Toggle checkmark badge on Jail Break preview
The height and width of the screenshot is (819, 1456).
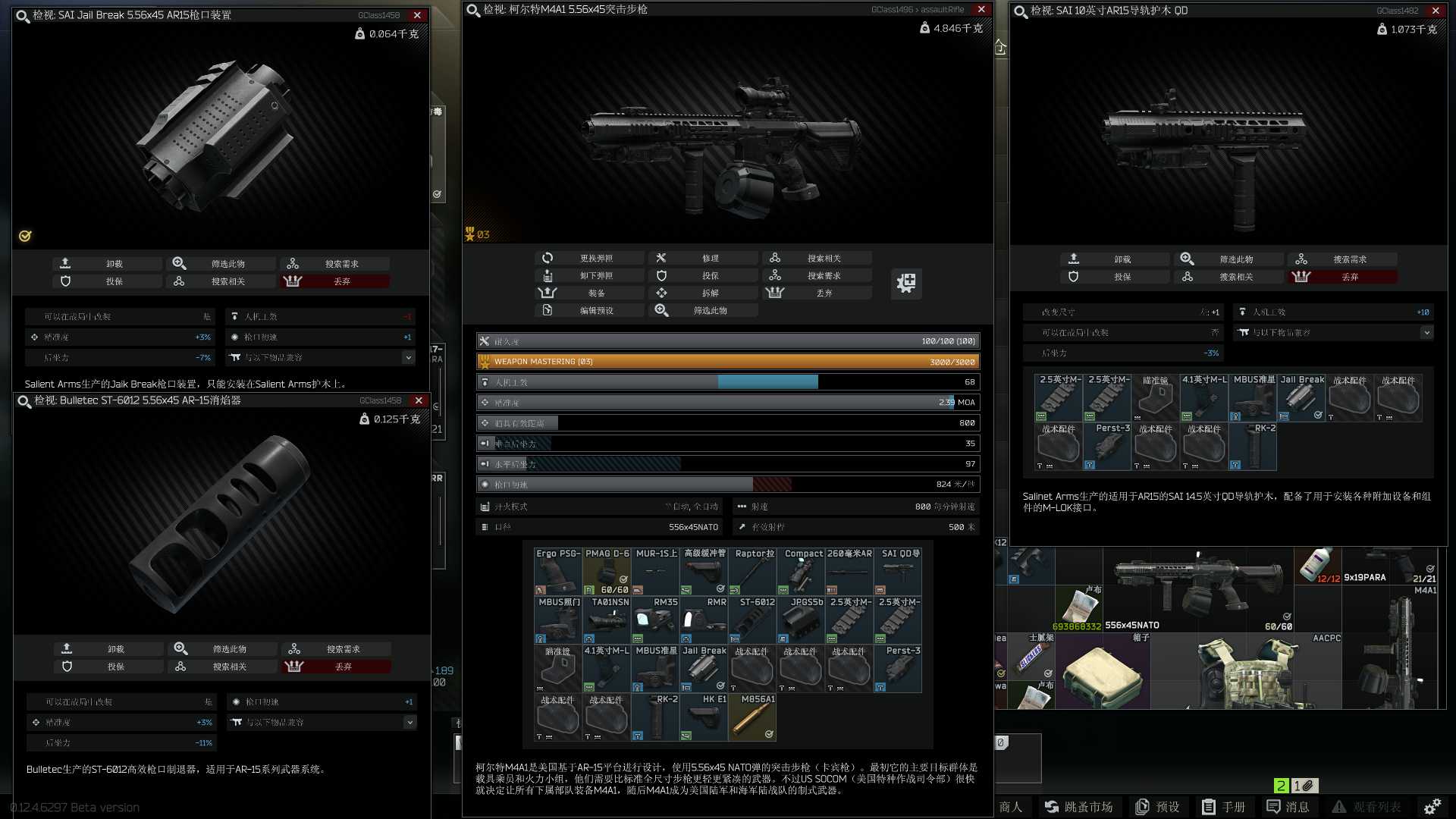tap(25, 236)
